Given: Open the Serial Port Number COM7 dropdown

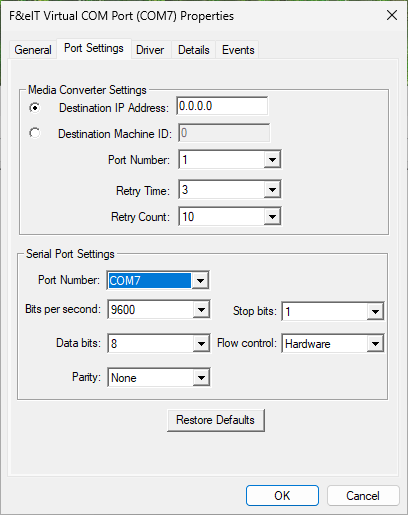Looking at the screenshot, I should point(158,280).
